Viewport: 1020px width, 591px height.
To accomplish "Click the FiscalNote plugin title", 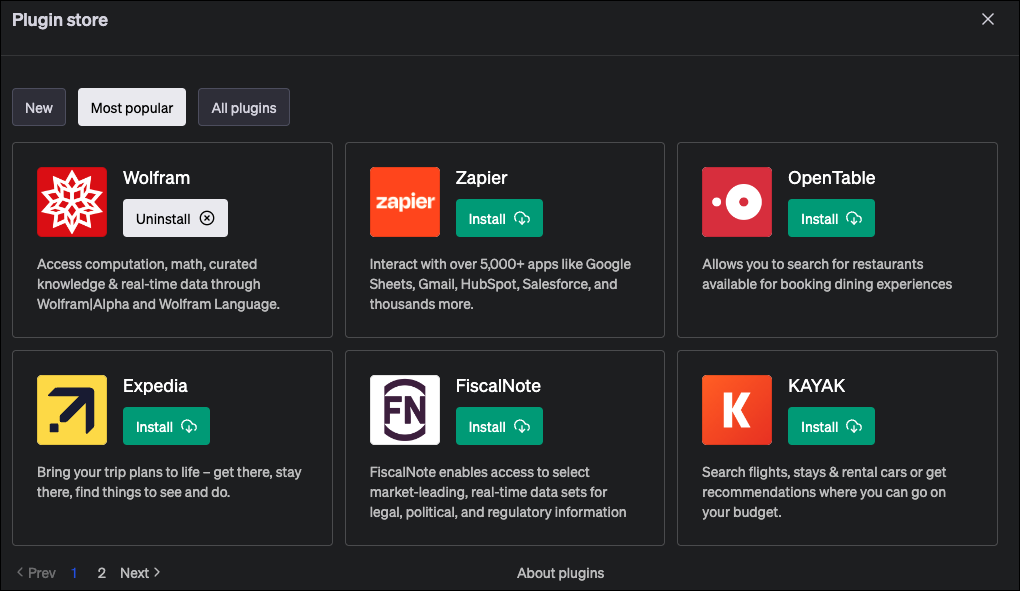I will pos(498,386).
